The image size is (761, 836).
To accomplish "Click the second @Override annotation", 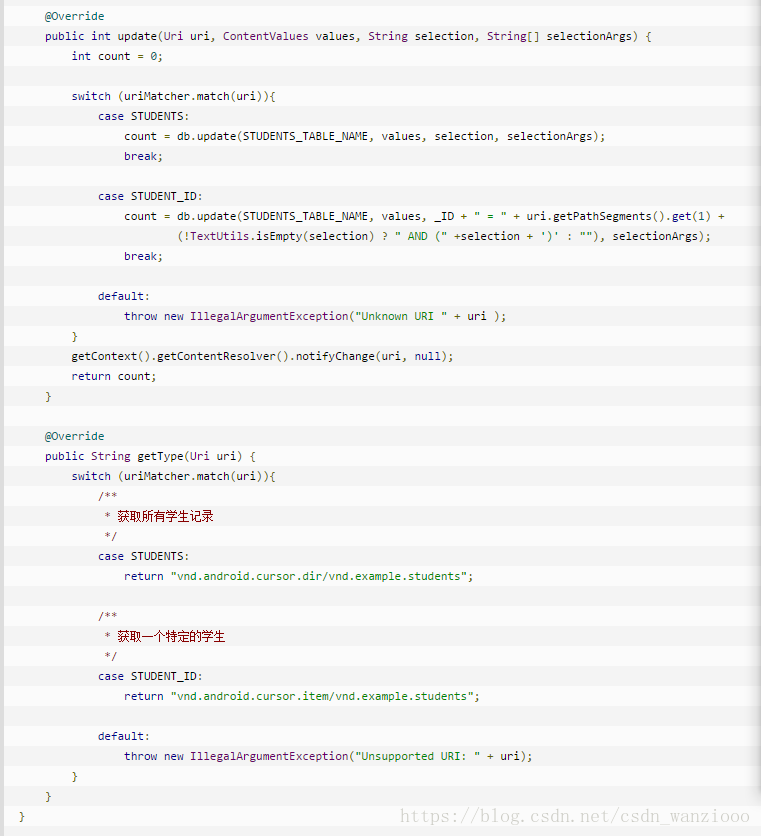I will (74, 436).
